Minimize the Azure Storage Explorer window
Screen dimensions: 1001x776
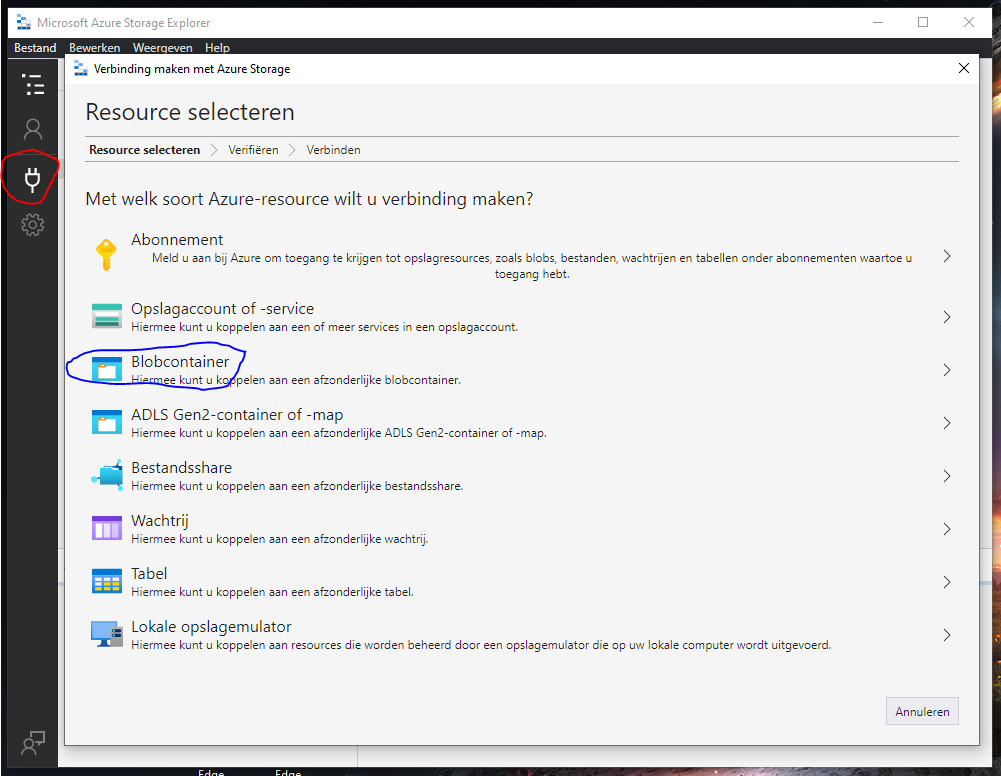coord(878,22)
